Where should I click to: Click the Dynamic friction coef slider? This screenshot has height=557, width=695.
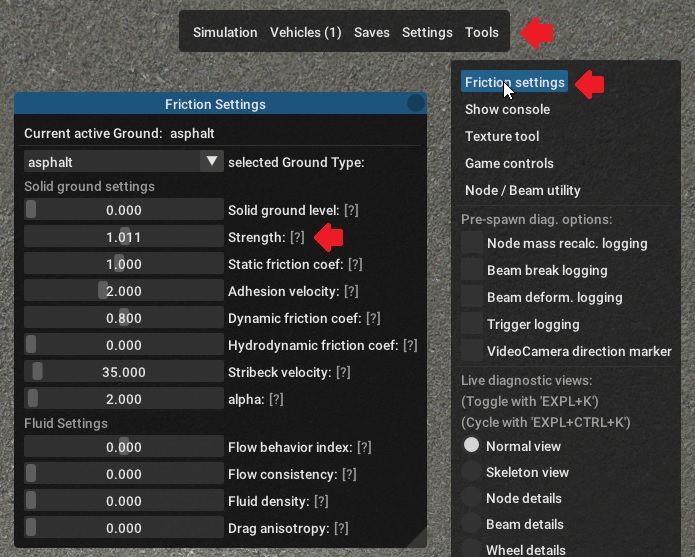[x=123, y=319]
